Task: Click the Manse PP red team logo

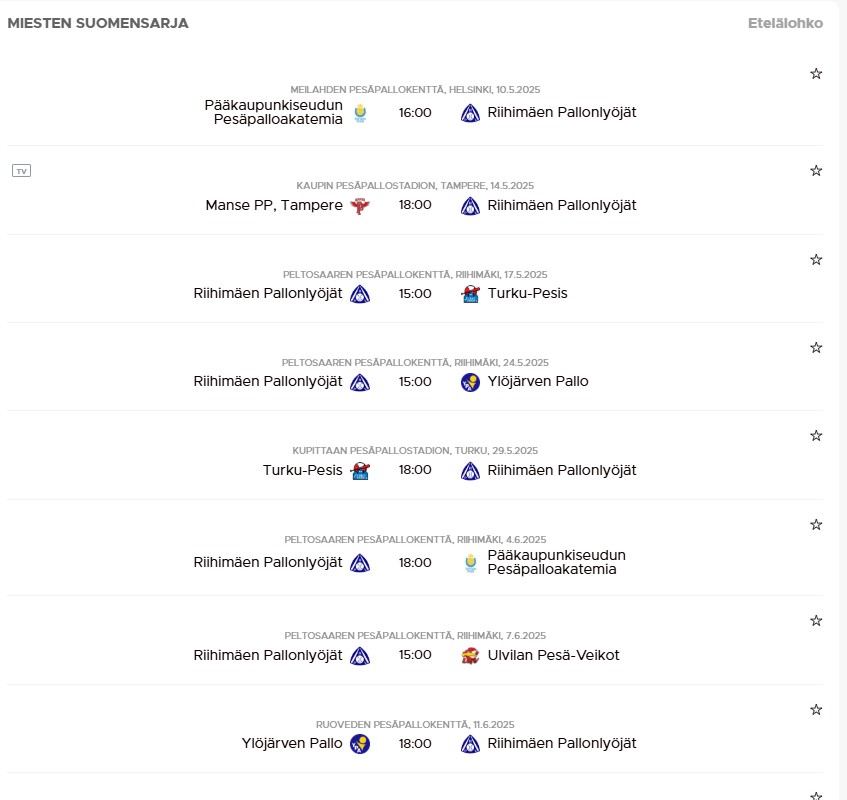Action: pos(360,205)
